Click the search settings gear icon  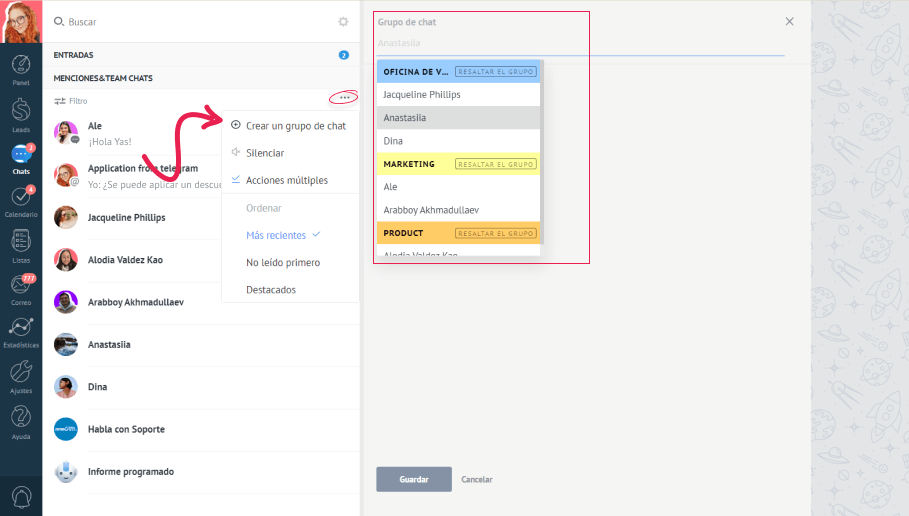pyautogui.click(x=343, y=21)
